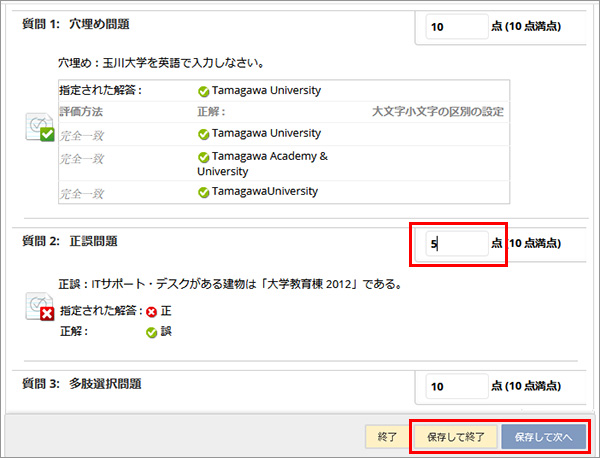Click the question 1 score field
Image resolution: width=600 pixels, height=458 pixels.
[x=457, y=27]
